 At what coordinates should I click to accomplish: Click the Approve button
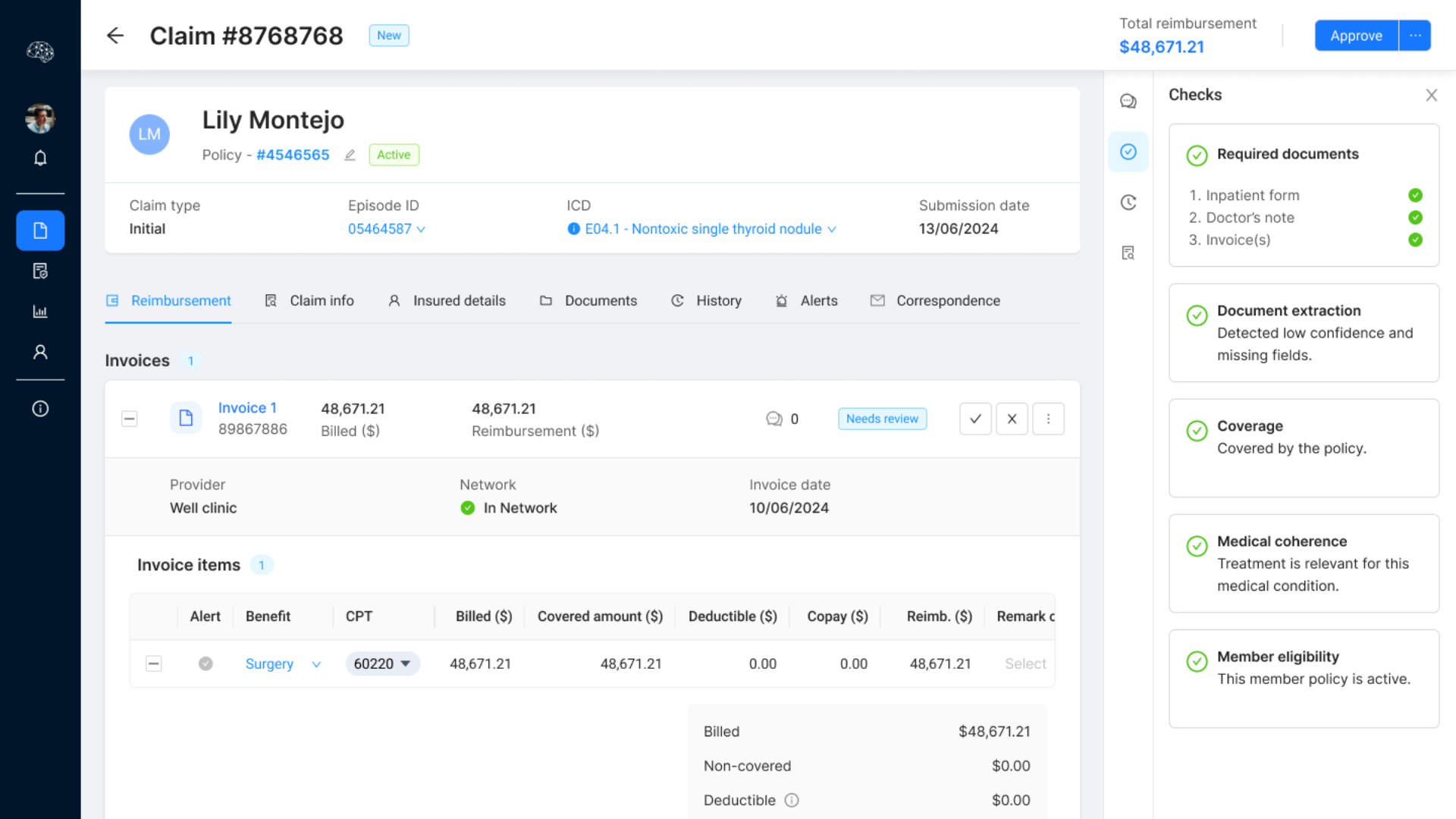(1356, 36)
